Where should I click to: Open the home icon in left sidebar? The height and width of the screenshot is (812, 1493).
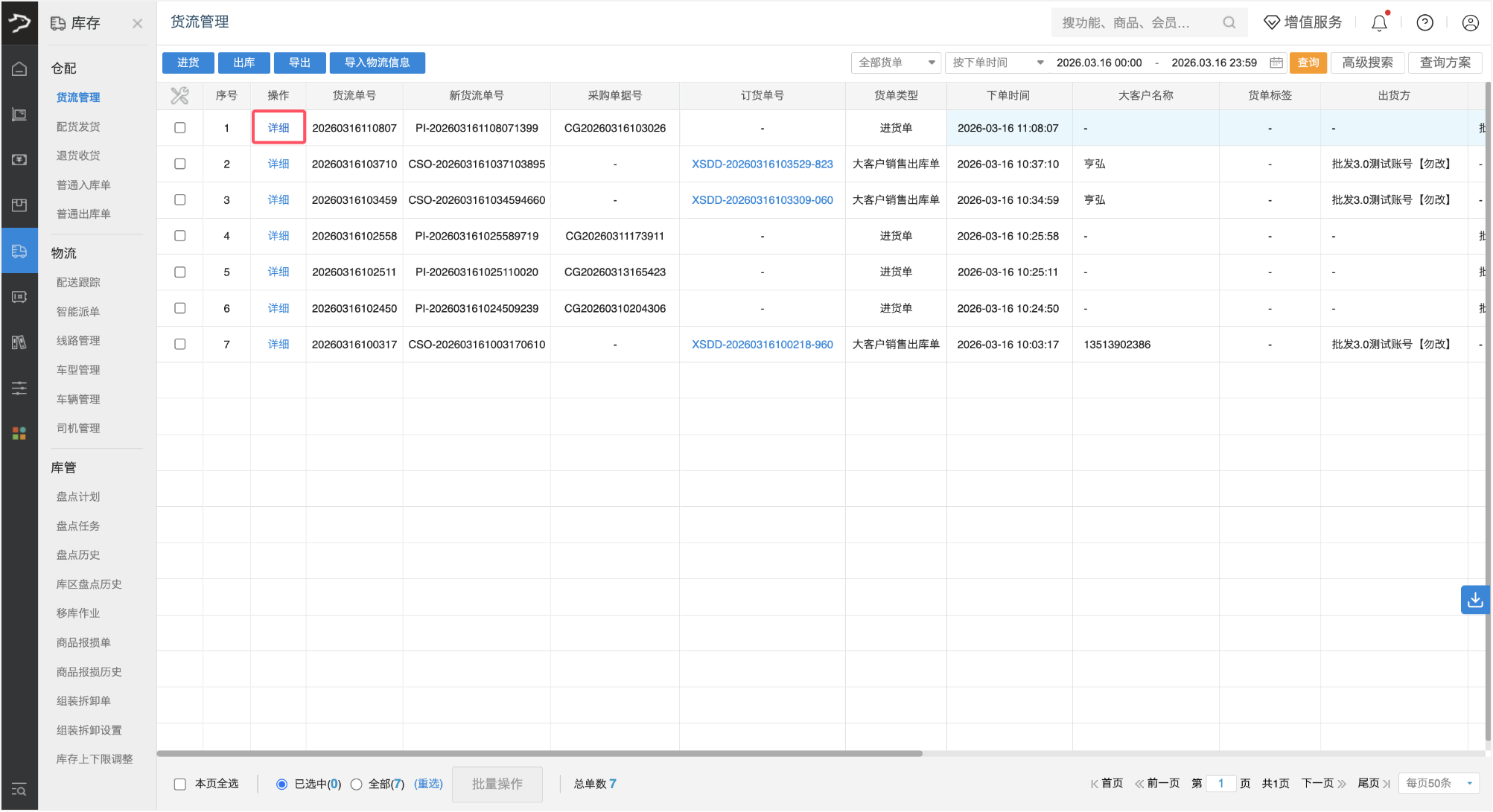pos(19,69)
